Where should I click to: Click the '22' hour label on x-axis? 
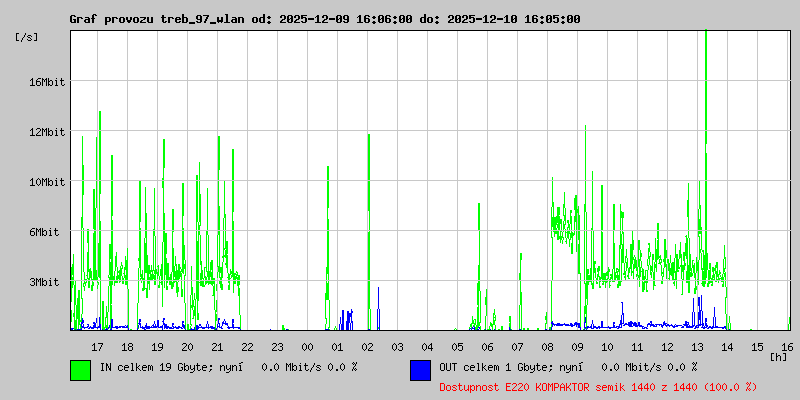pyautogui.click(x=247, y=347)
